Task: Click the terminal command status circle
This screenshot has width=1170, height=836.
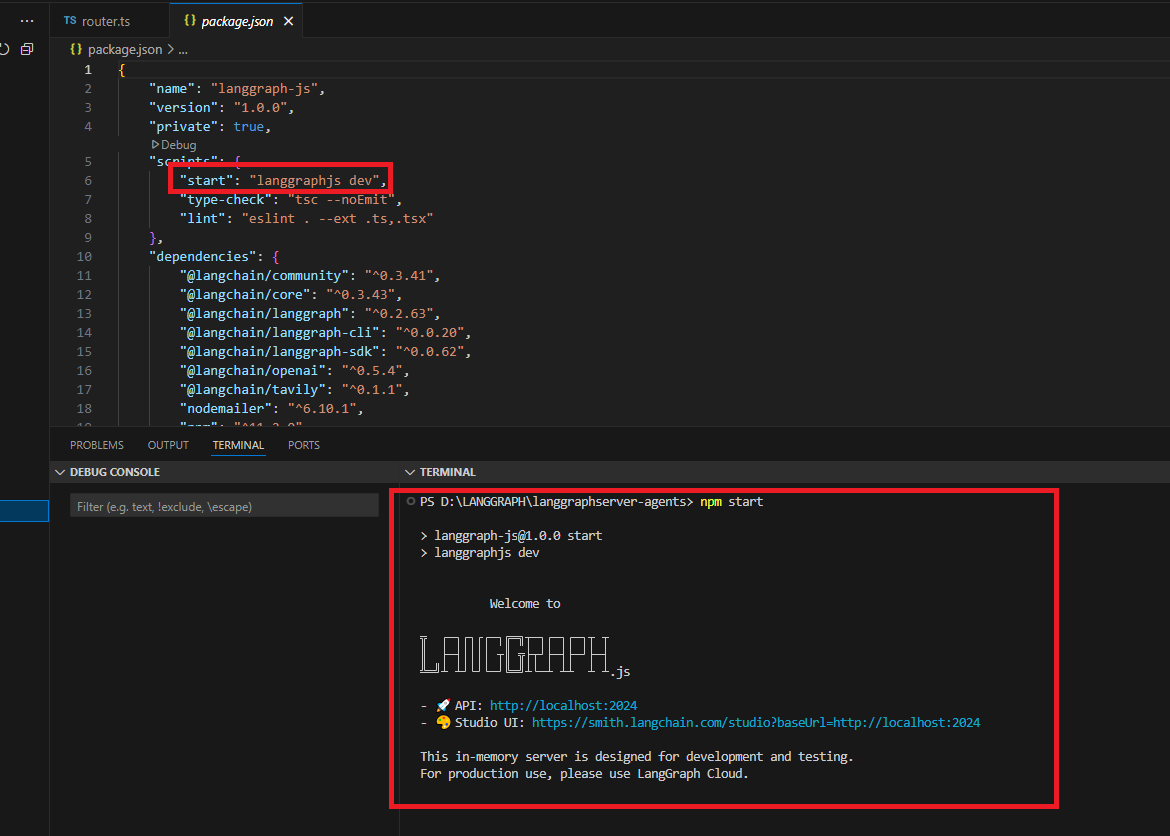Action: click(x=410, y=502)
